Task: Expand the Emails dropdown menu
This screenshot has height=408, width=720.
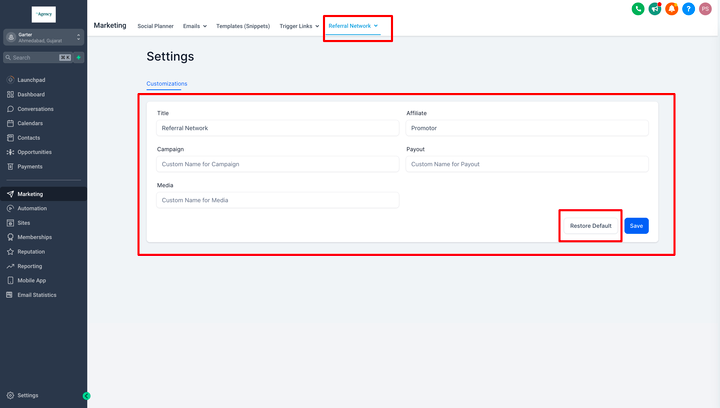Action: 195,26
